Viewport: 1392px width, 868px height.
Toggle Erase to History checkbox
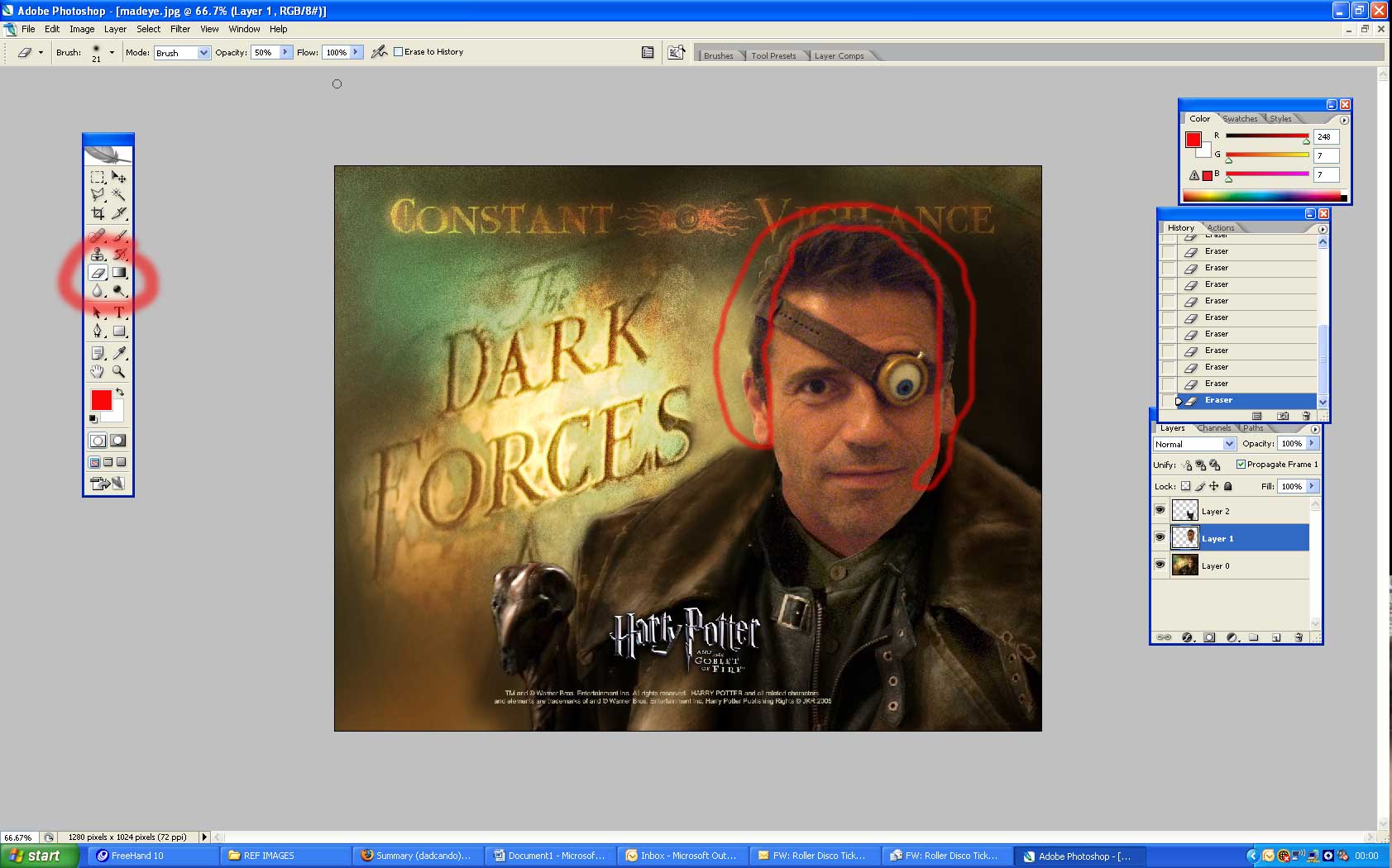click(x=398, y=51)
